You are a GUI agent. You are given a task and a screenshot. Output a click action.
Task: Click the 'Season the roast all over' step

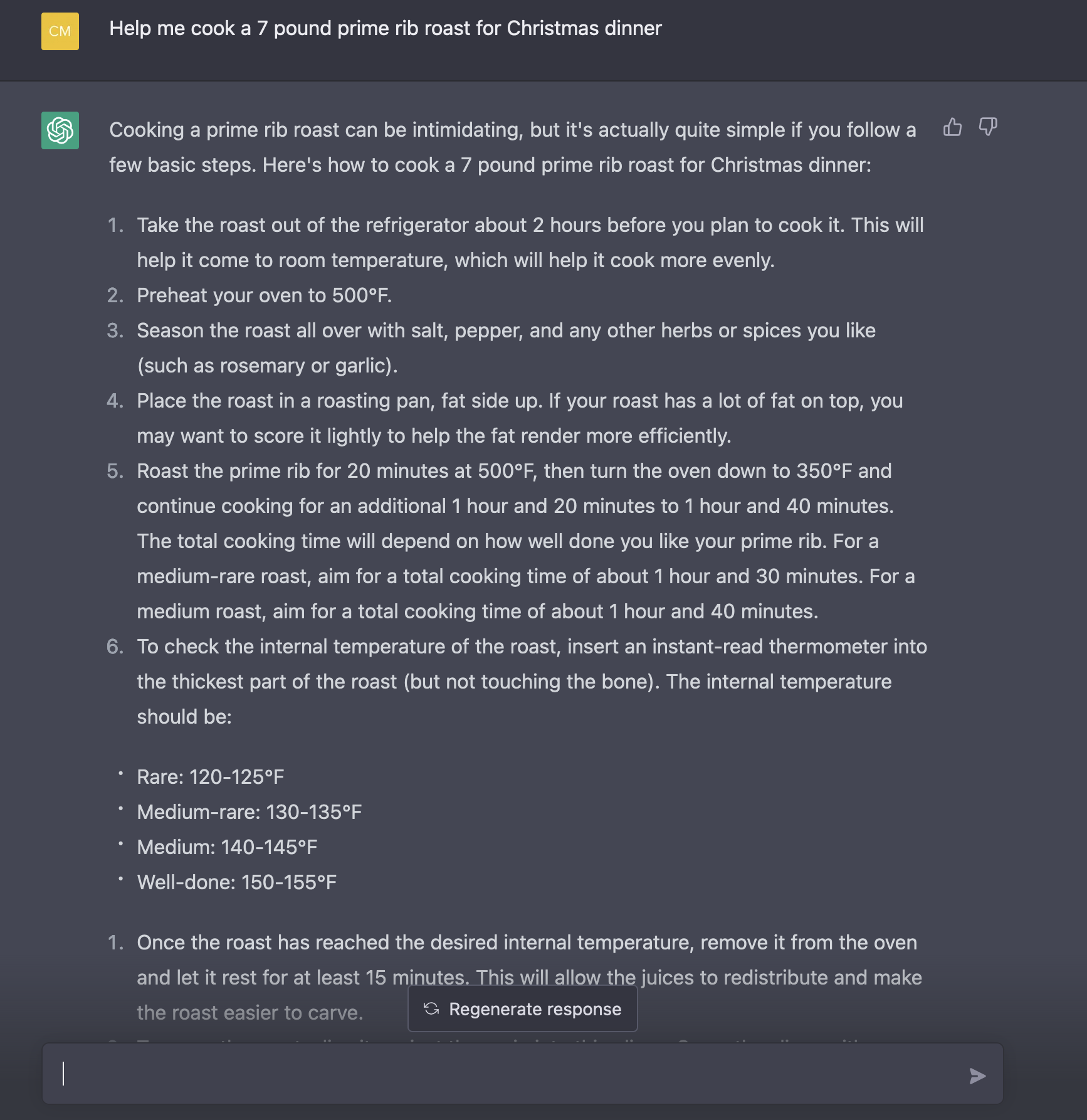click(505, 348)
